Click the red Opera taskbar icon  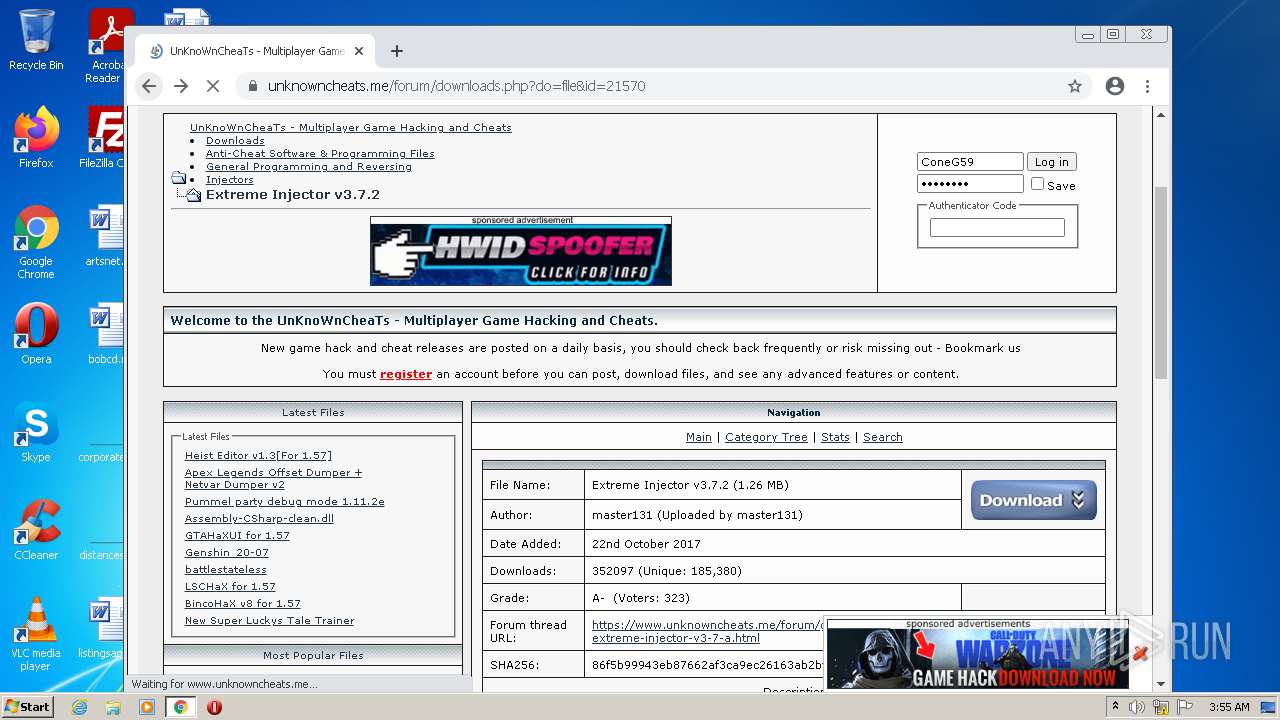click(x=214, y=707)
